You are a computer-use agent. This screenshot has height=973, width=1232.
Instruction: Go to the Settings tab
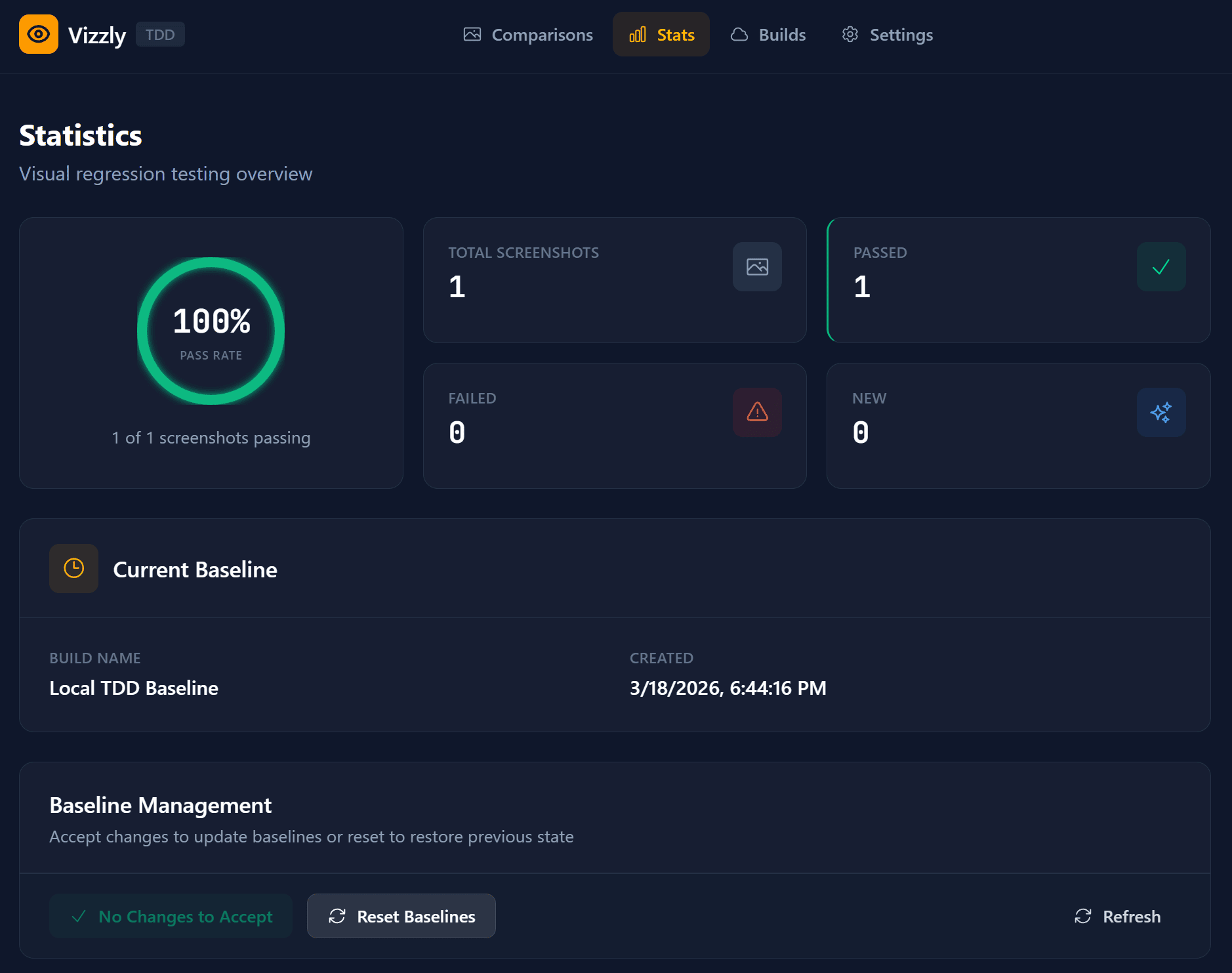click(x=887, y=35)
